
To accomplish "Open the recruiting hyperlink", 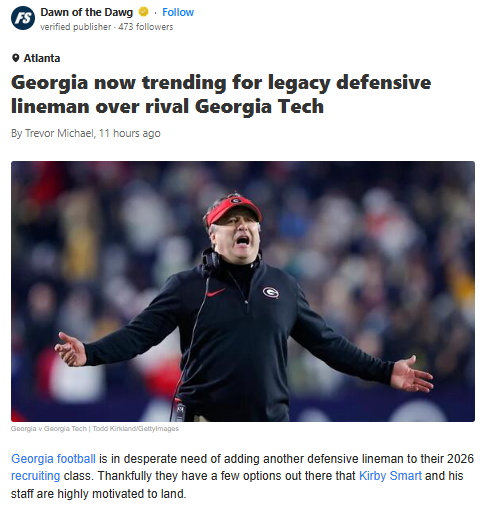I will (x=36, y=476).
